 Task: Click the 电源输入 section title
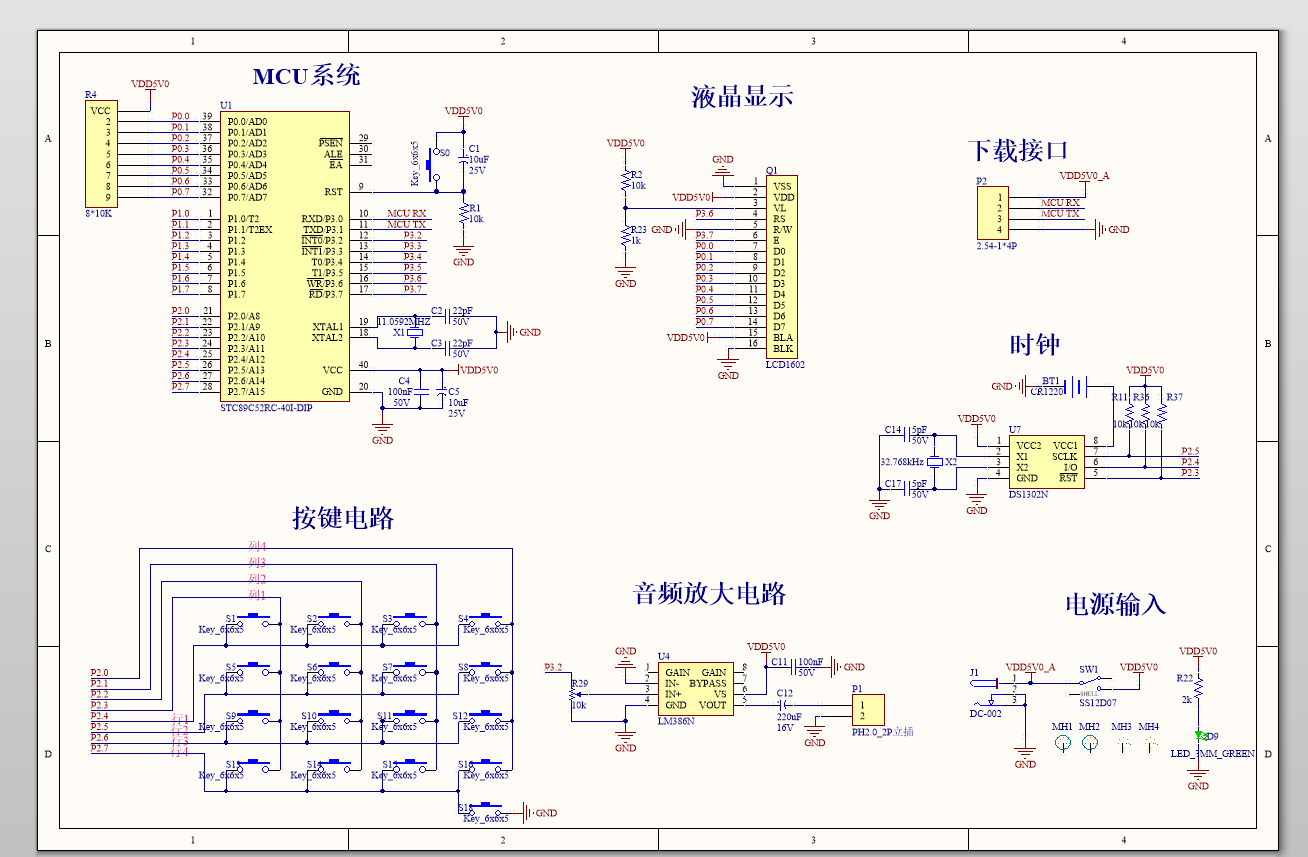[1115, 604]
